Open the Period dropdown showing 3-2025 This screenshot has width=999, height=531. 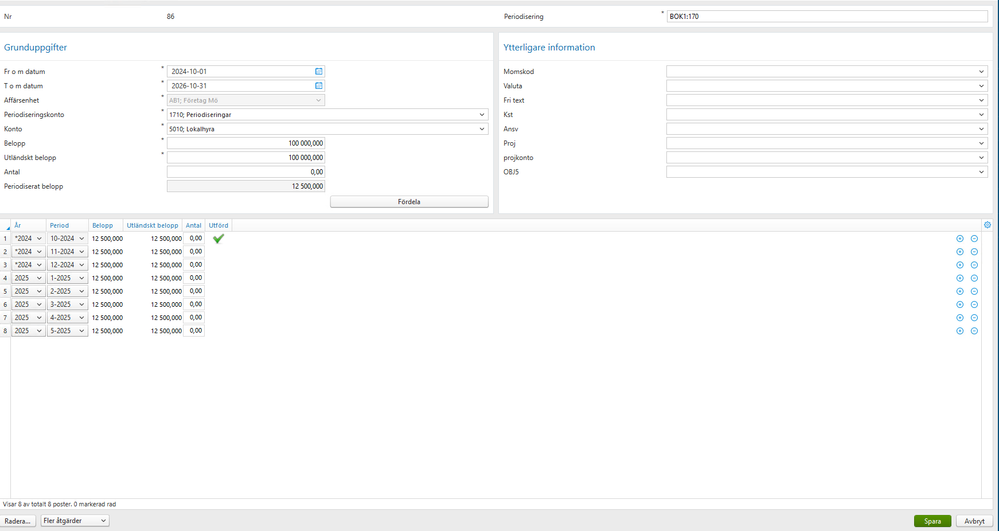coord(68,305)
